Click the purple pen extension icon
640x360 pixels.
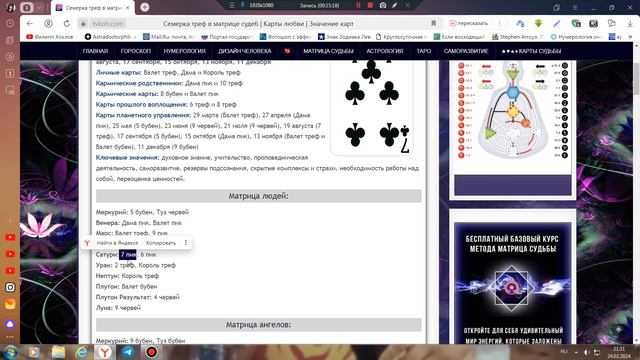click(557, 24)
